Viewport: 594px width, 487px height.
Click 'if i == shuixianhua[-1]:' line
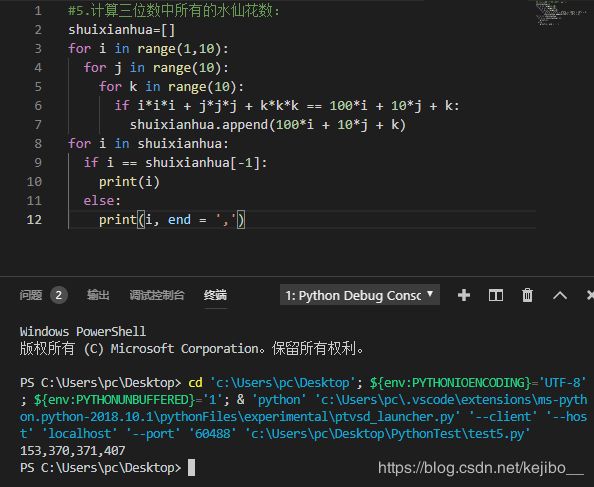(175, 162)
